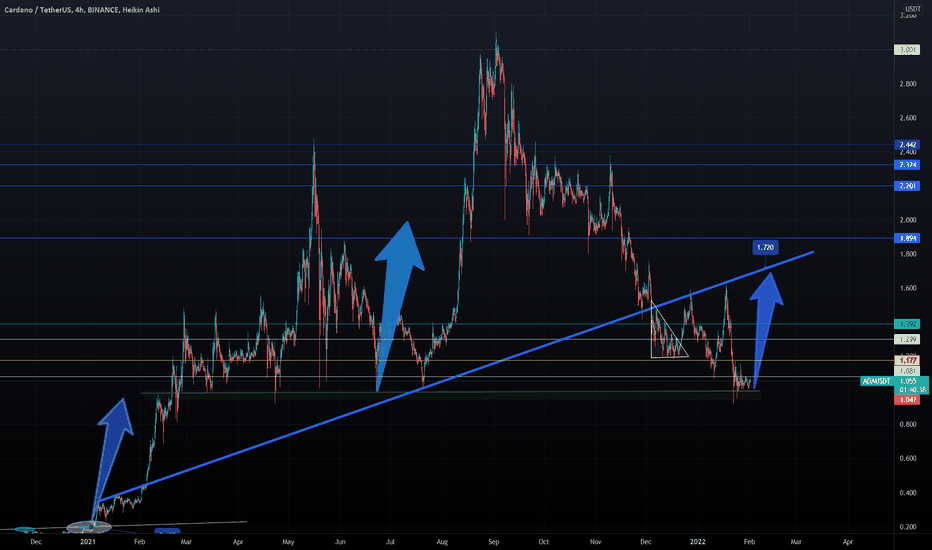Click the ADAUSDT symbol label
Screen dimensions: 932x550
coord(877,381)
